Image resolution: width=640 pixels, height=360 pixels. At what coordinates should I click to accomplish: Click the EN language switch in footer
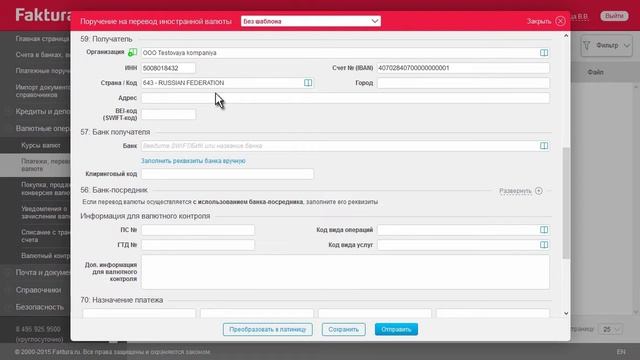[621, 351]
